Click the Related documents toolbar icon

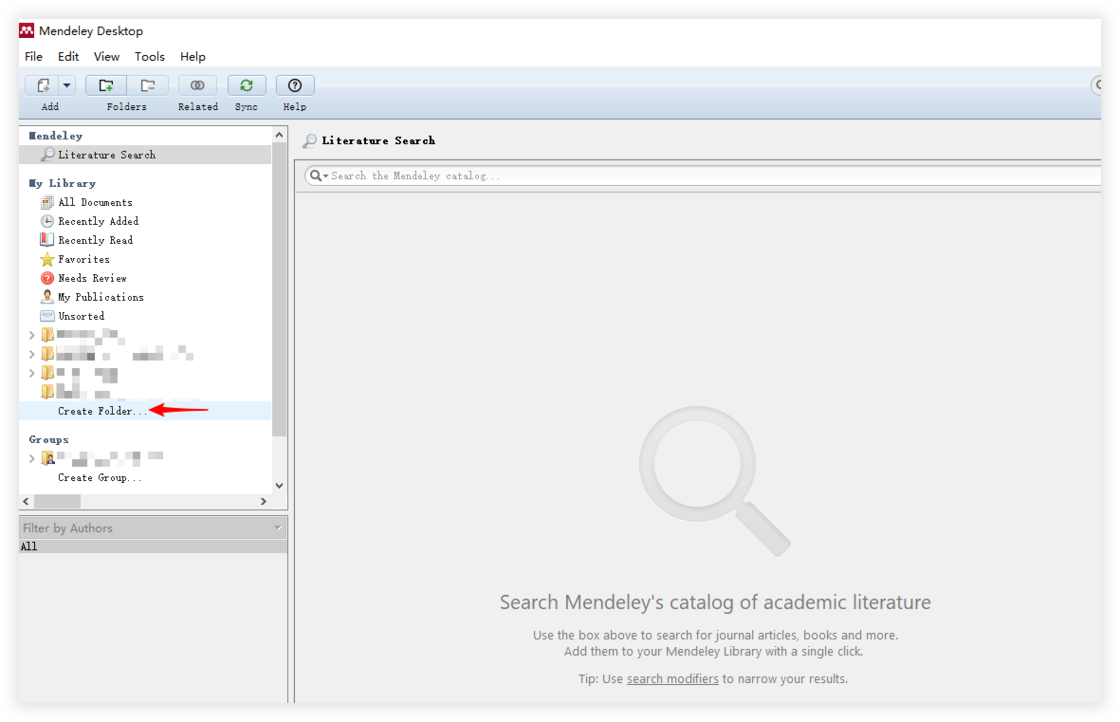198,86
